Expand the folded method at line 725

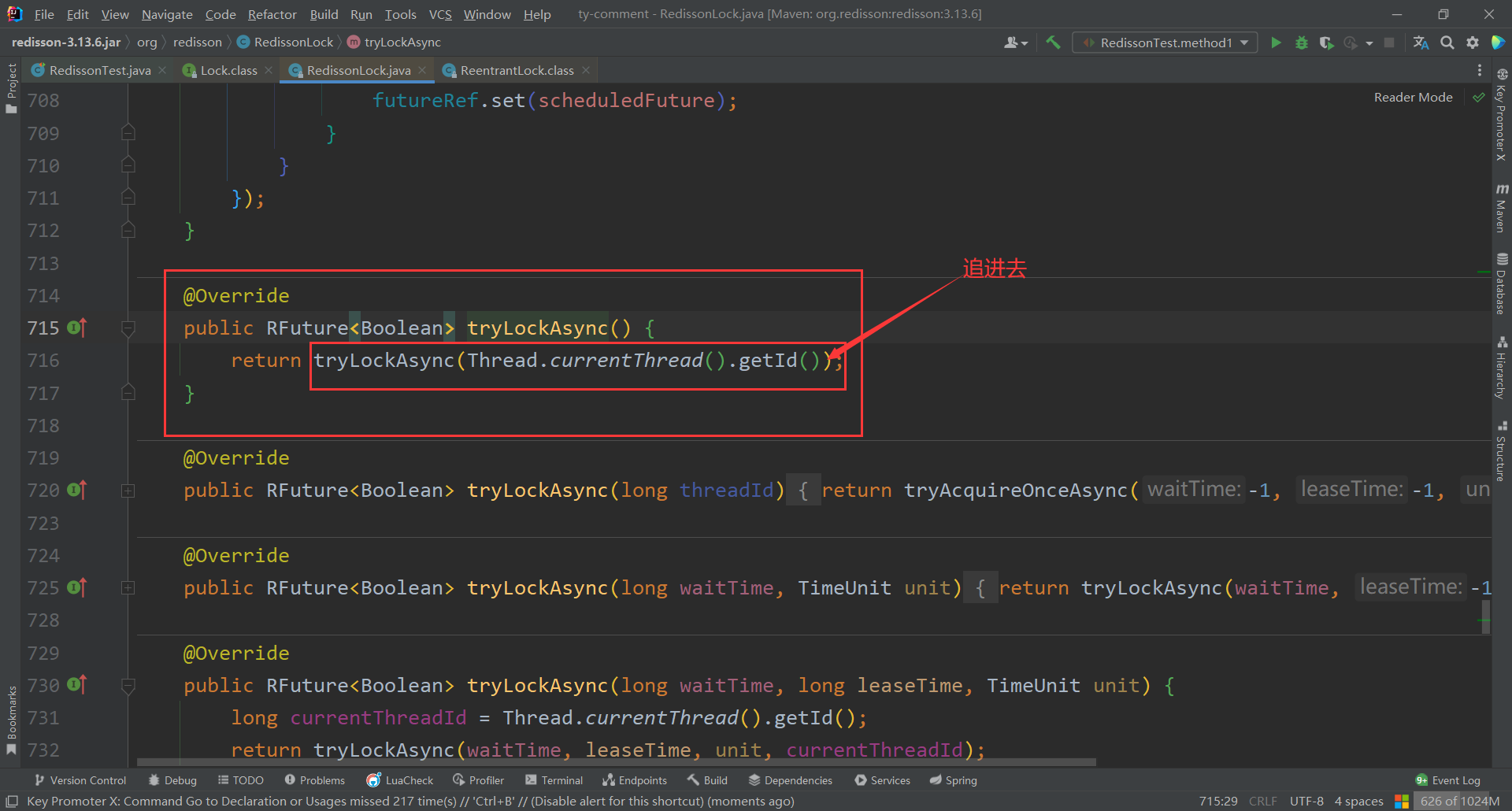click(x=128, y=588)
